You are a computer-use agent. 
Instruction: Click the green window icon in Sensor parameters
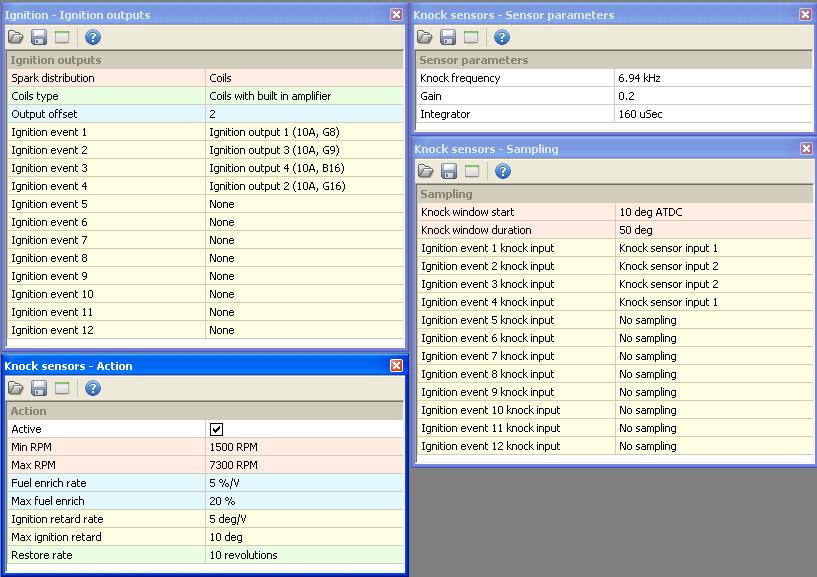coord(471,38)
